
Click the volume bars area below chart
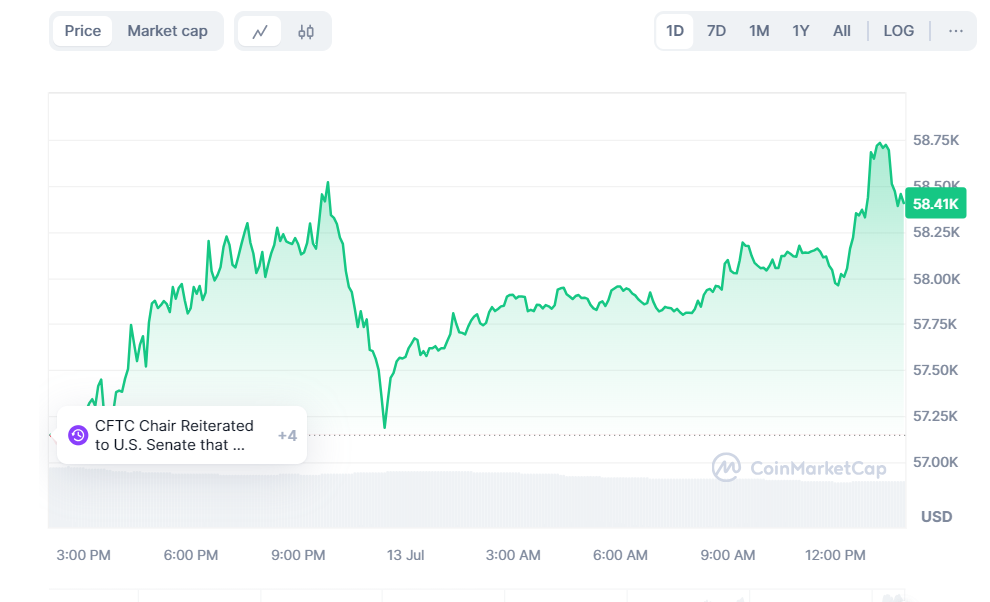point(477,499)
